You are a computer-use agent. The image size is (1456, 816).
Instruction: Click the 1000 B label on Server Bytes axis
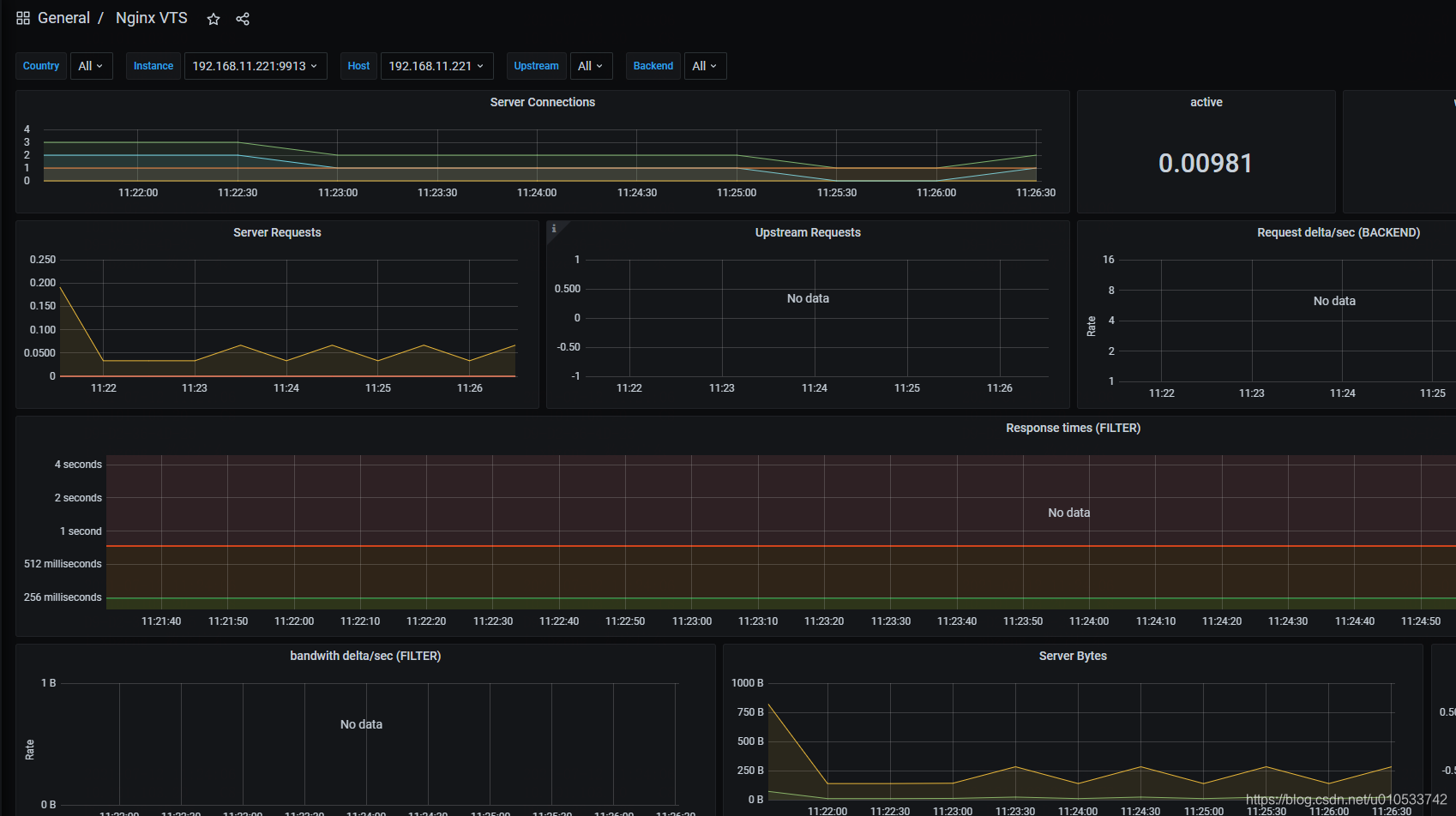pyautogui.click(x=747, y=683)
